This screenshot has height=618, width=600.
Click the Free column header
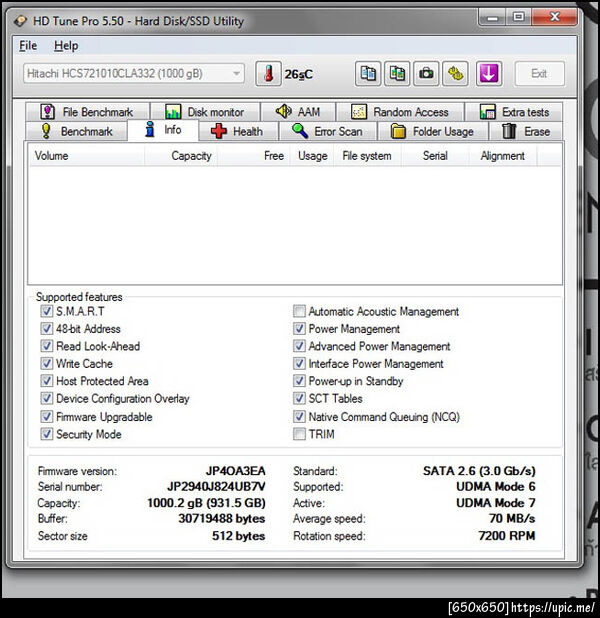coord(253,156)
